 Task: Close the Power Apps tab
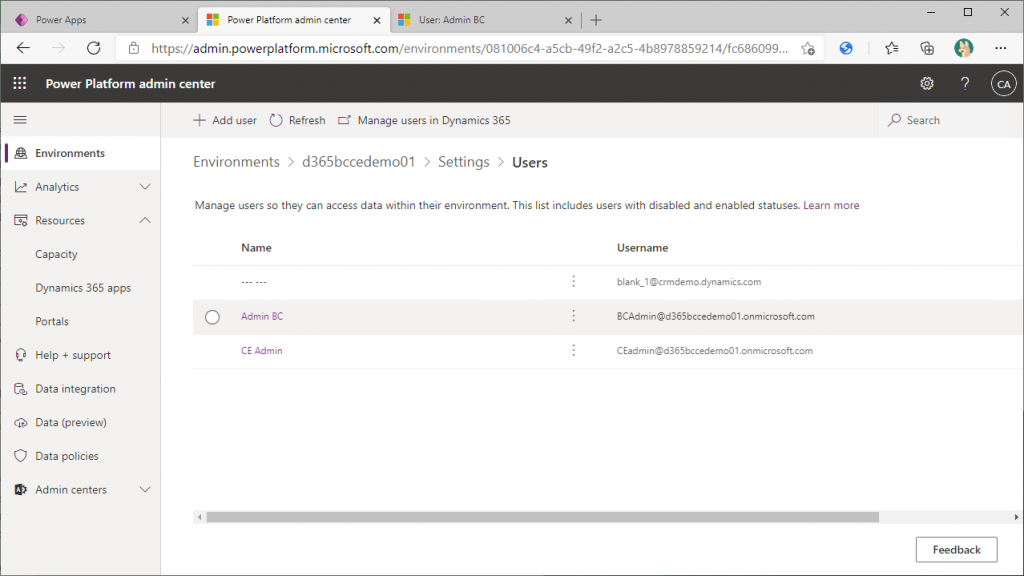coord(185,20)
